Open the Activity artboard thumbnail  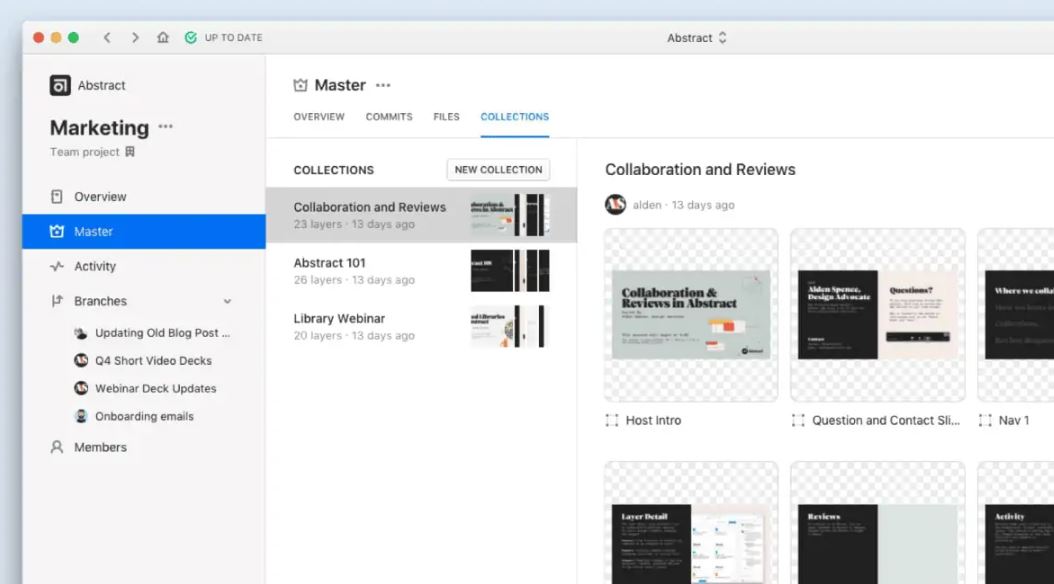pos(1016,523)
